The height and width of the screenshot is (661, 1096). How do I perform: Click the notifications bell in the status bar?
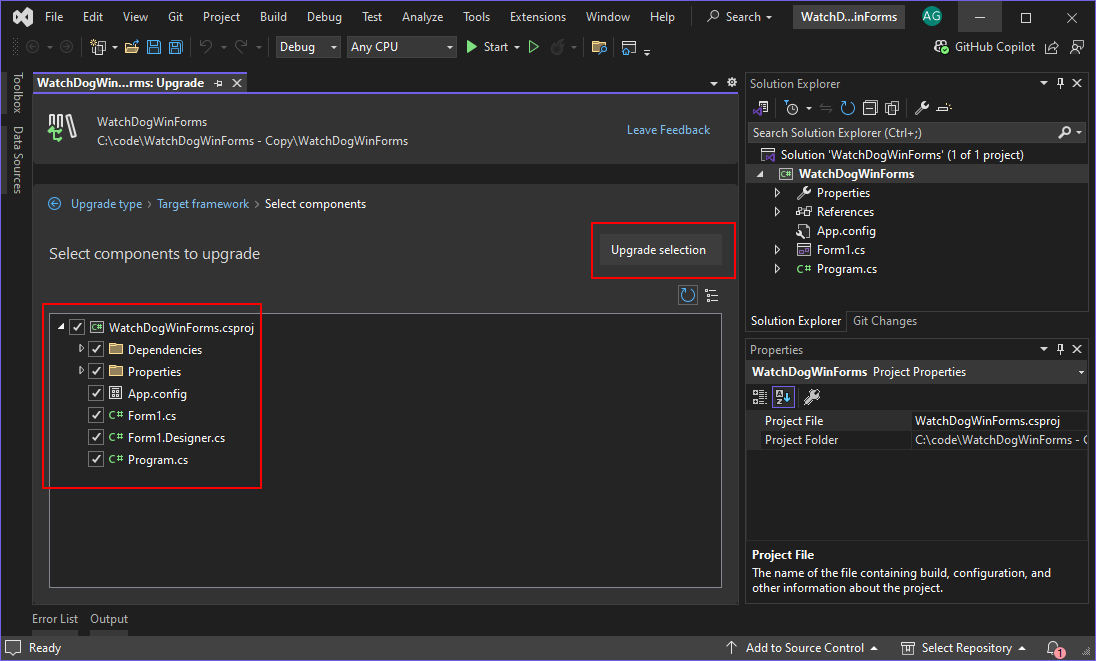(1054, 648)
